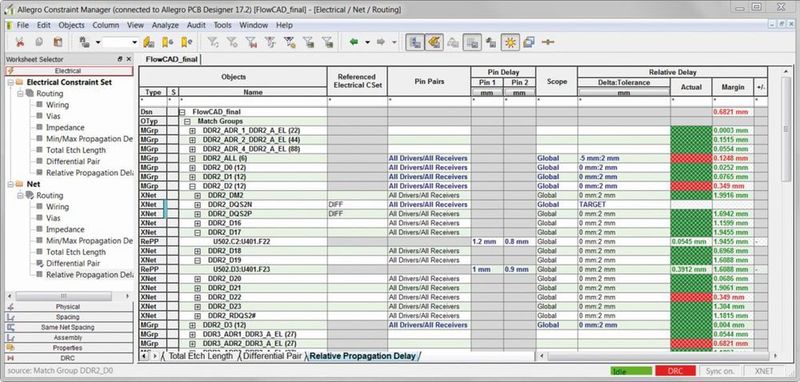
Task: Expand the DDR2_ALL (6) match group
Action: tap(192, 158)
